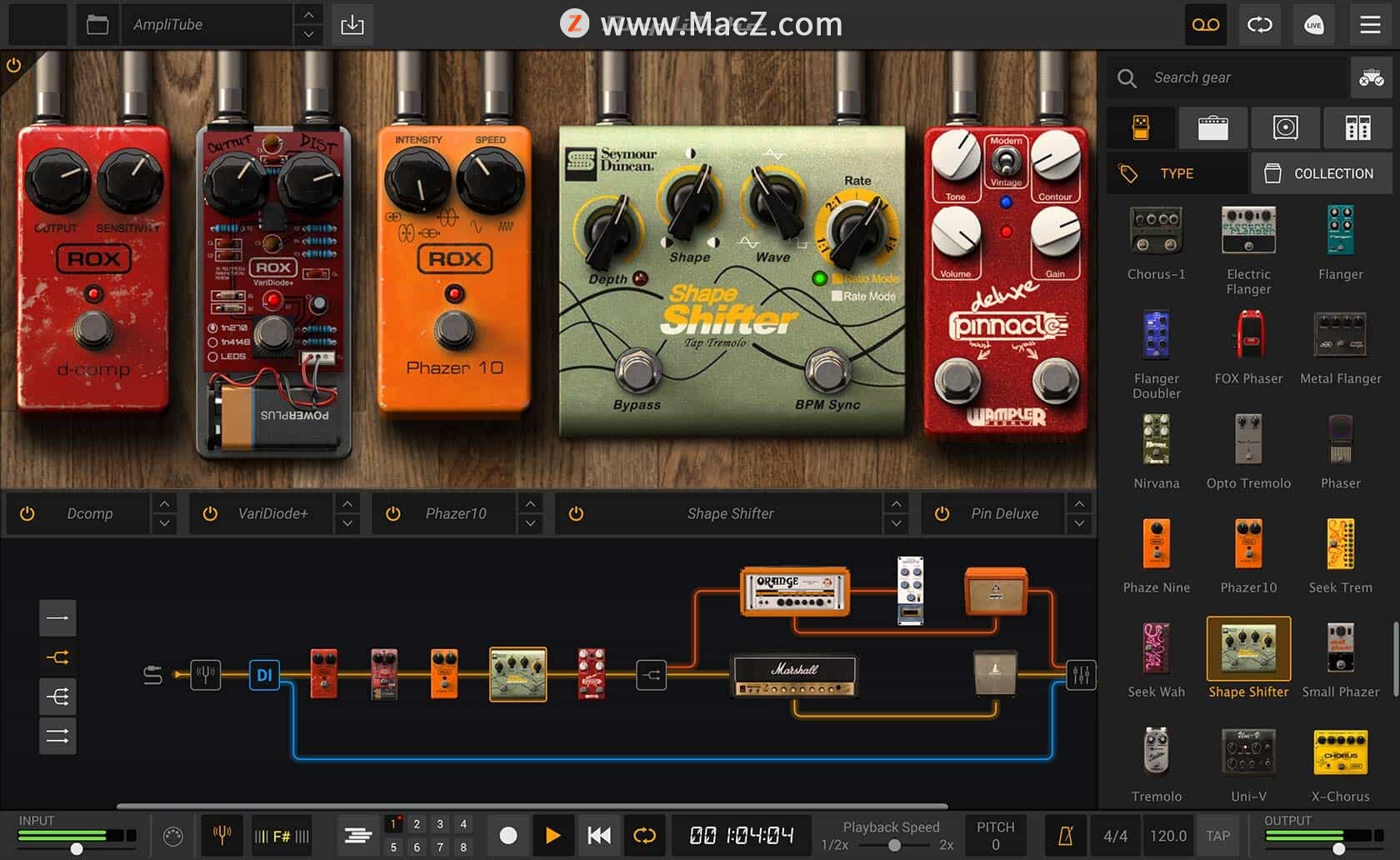Toggle loop playback in transport

(x=644, y=835)
